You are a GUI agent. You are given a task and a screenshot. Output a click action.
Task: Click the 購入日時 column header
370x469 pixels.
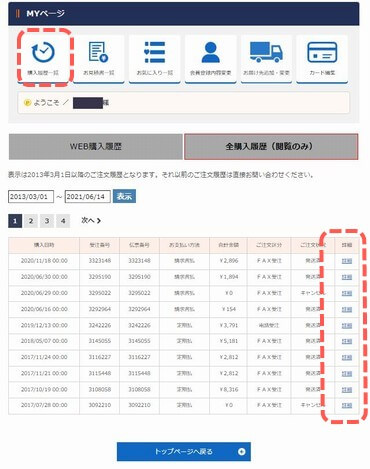[44, 245]
